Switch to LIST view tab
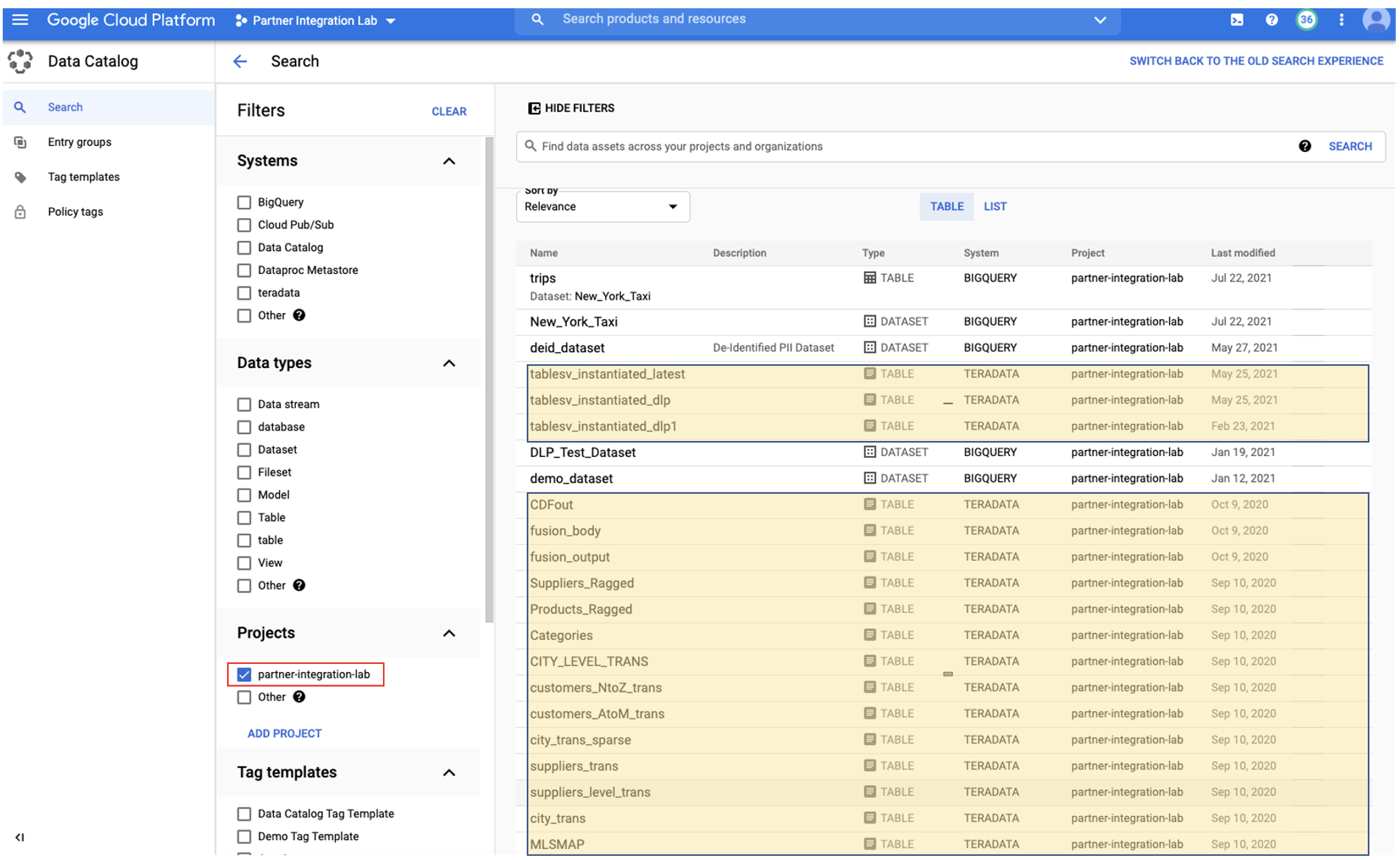 point(993,207)
